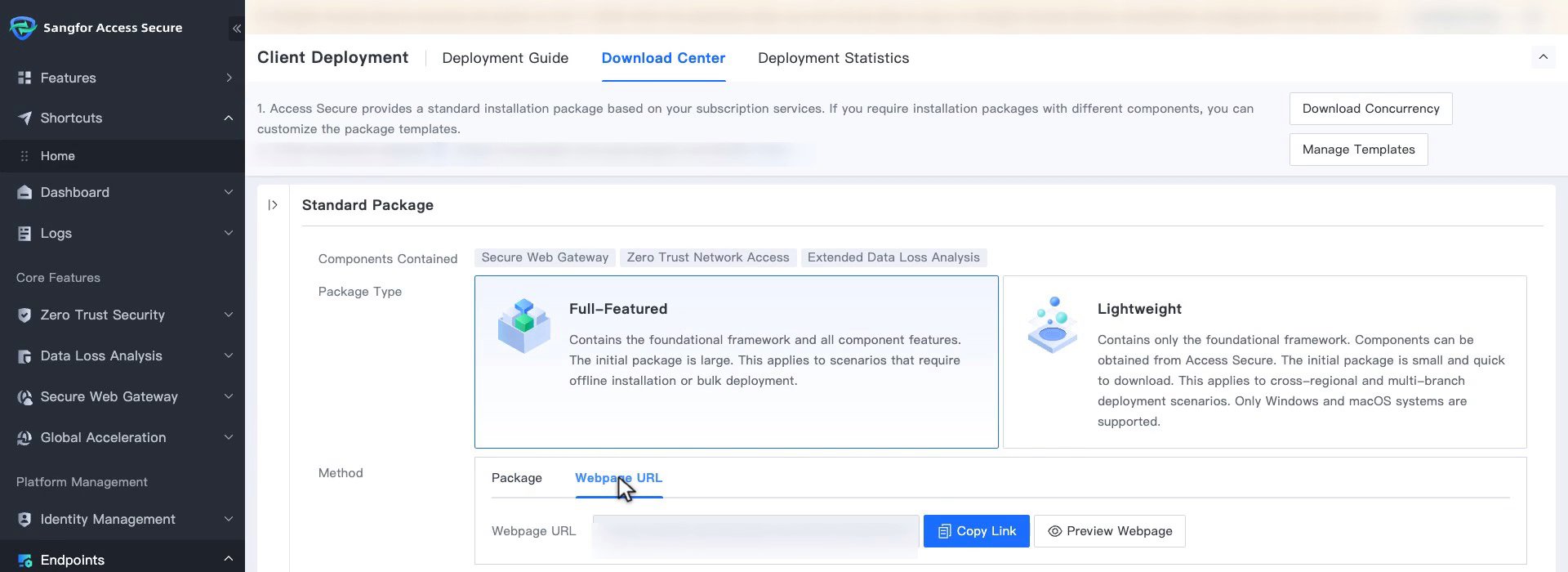Switch to Deployment Statistics tab

click(833, 58)
